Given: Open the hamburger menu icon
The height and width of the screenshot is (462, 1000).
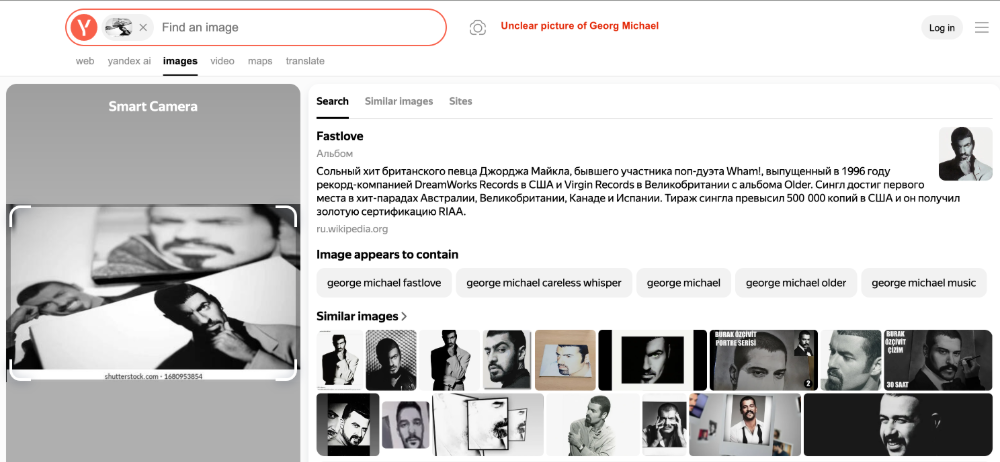Looking at the screenshot, I should (981, 28).
